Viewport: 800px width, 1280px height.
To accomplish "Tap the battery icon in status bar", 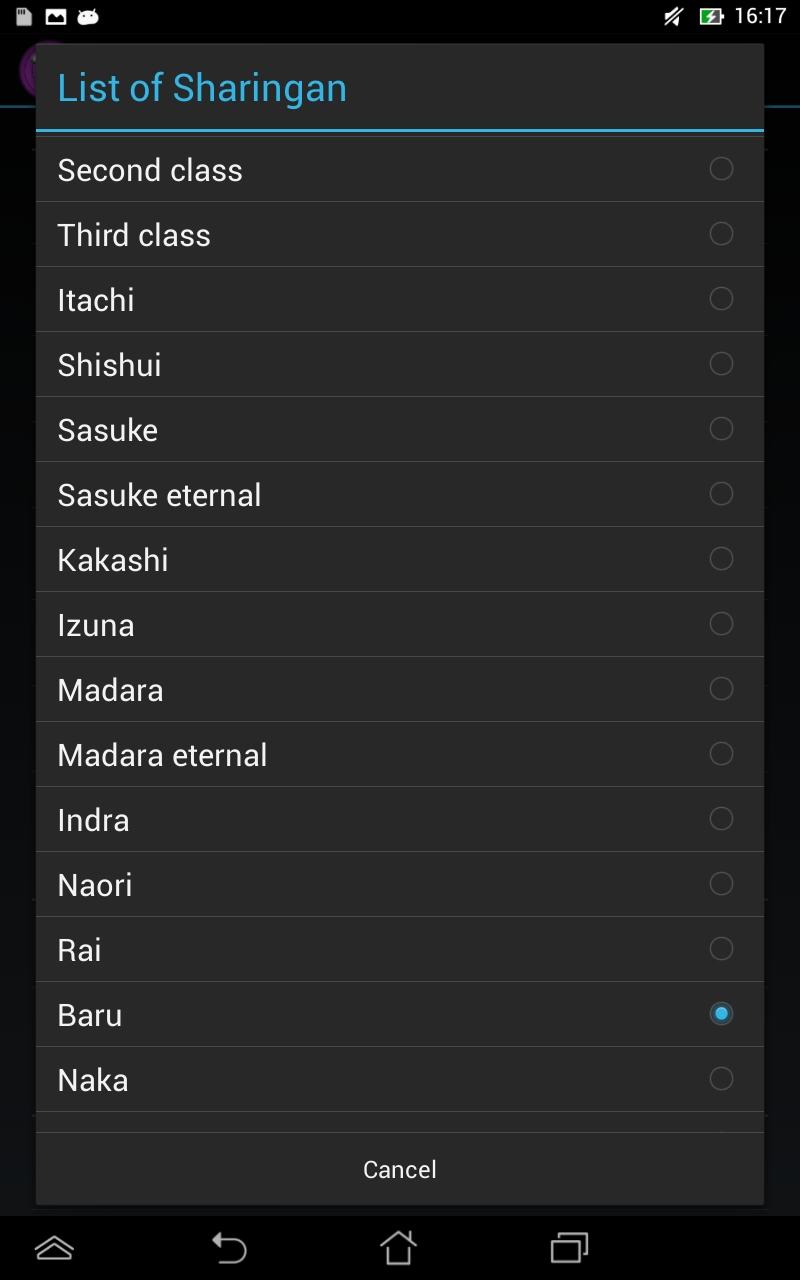I will pos(711,17).
